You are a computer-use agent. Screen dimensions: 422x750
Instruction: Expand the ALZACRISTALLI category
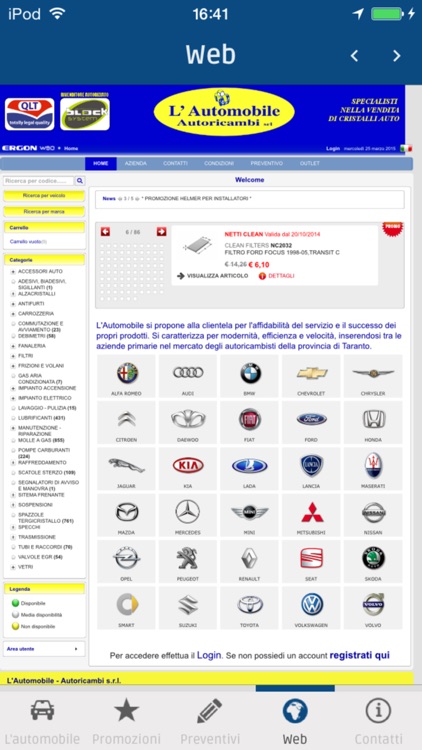13,294
